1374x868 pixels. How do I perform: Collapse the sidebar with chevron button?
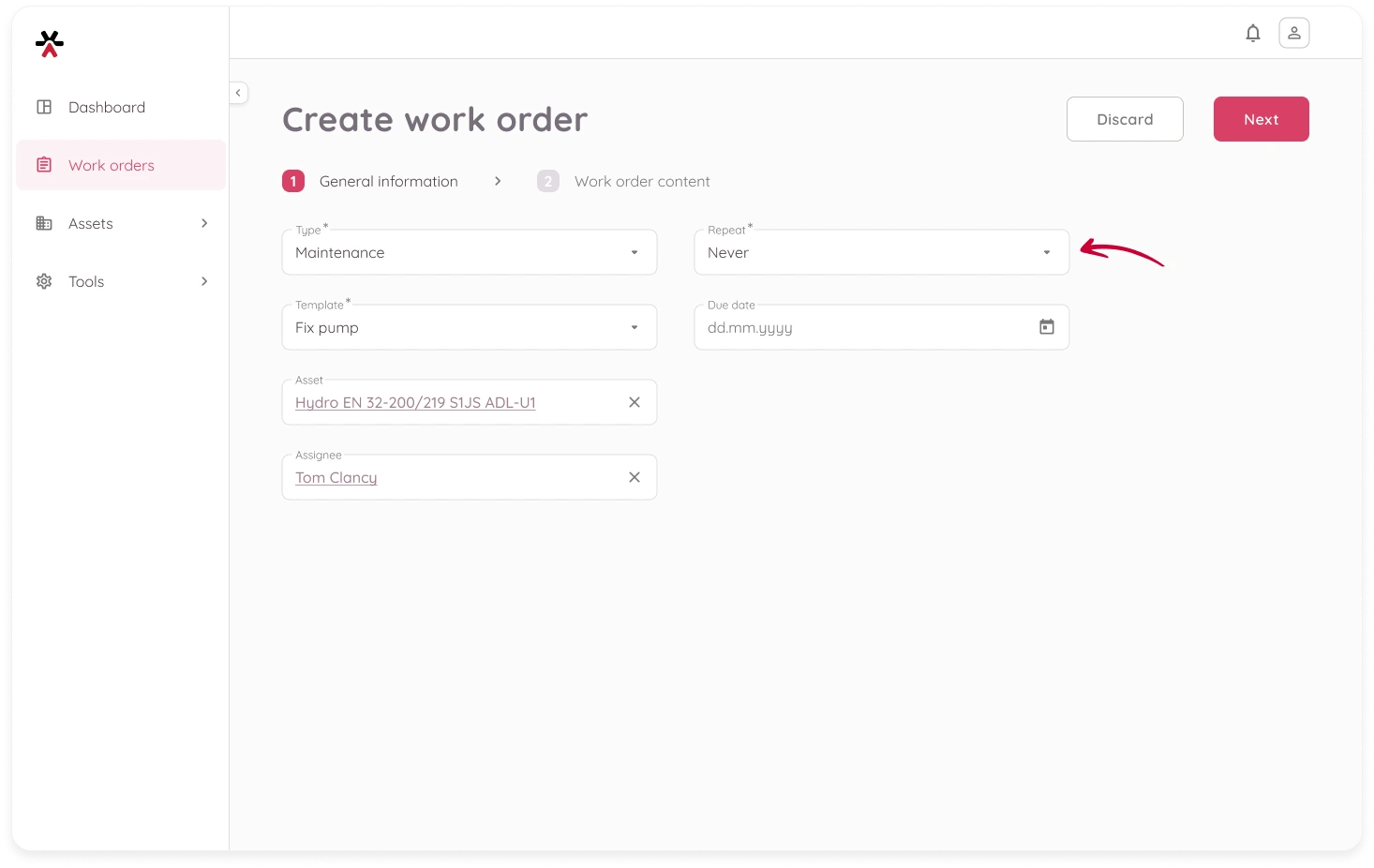238,93
